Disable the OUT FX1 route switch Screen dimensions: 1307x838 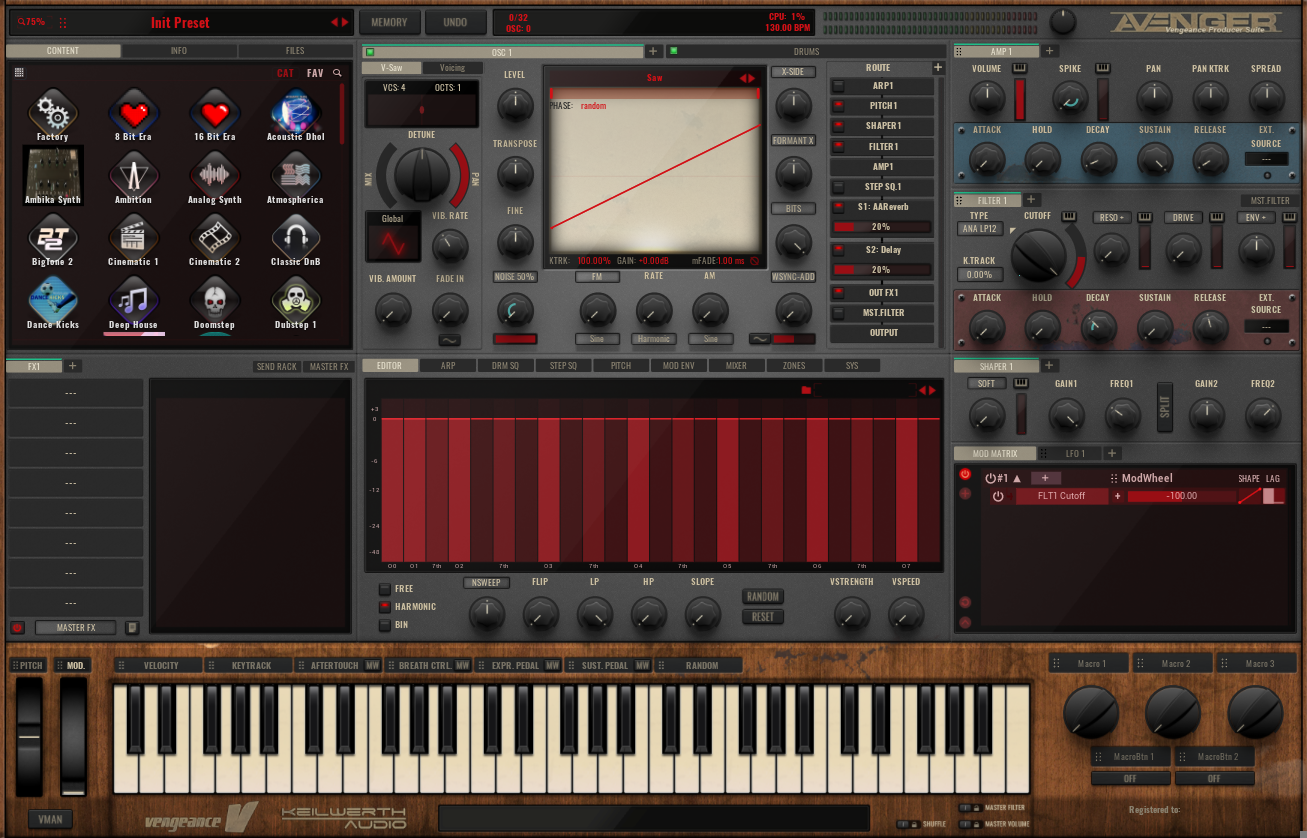click(839, 293)
